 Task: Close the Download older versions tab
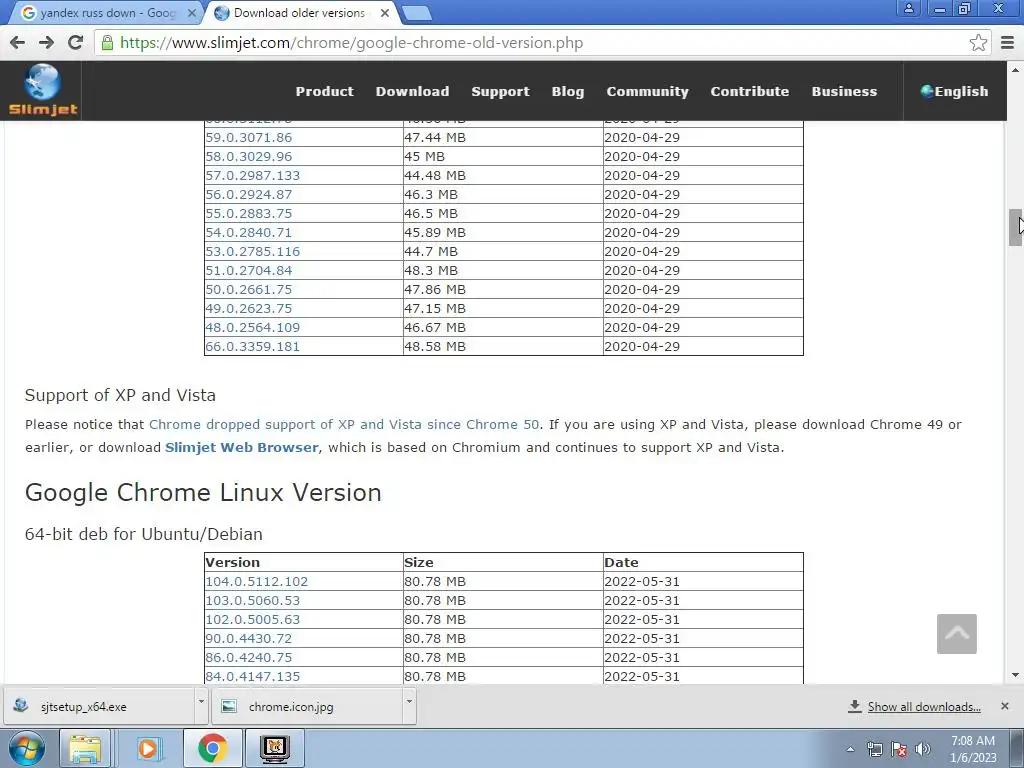tap(385, 13)
